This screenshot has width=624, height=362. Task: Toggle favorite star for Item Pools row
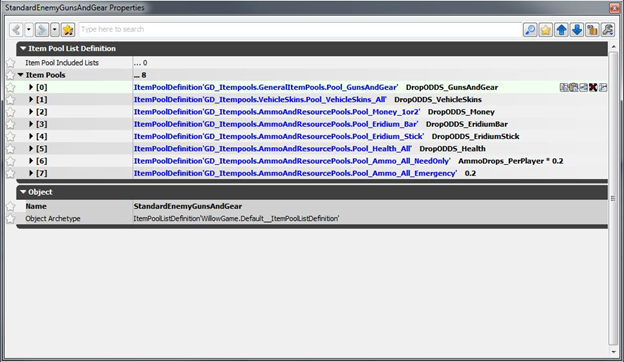[10, 75]
